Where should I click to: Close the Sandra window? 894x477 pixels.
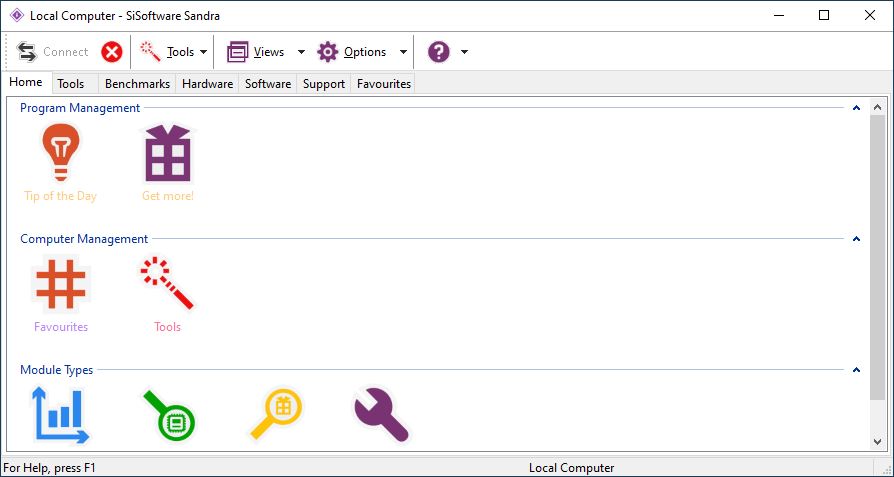pos(869,15)
